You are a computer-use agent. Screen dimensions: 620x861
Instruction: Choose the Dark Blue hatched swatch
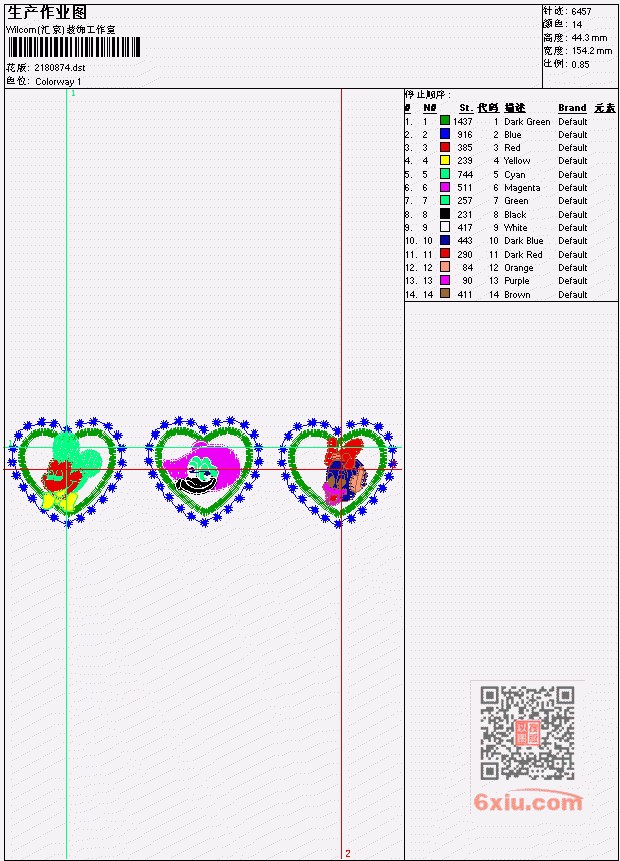[x=445, y=241]
